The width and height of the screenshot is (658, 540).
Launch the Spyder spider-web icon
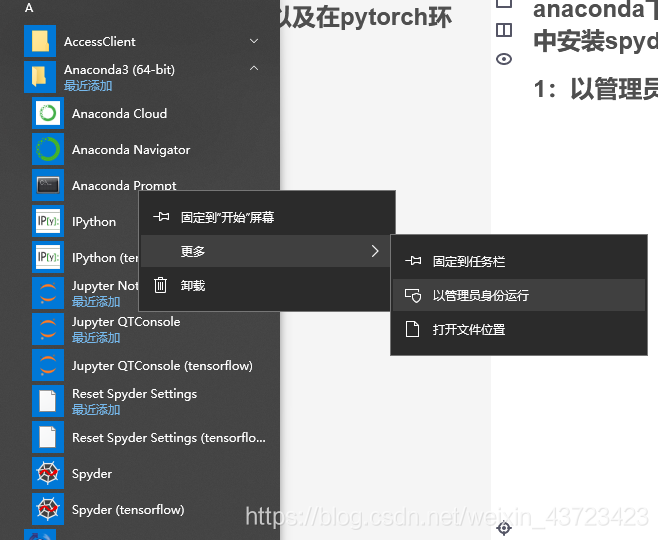(x=48, y=473)
